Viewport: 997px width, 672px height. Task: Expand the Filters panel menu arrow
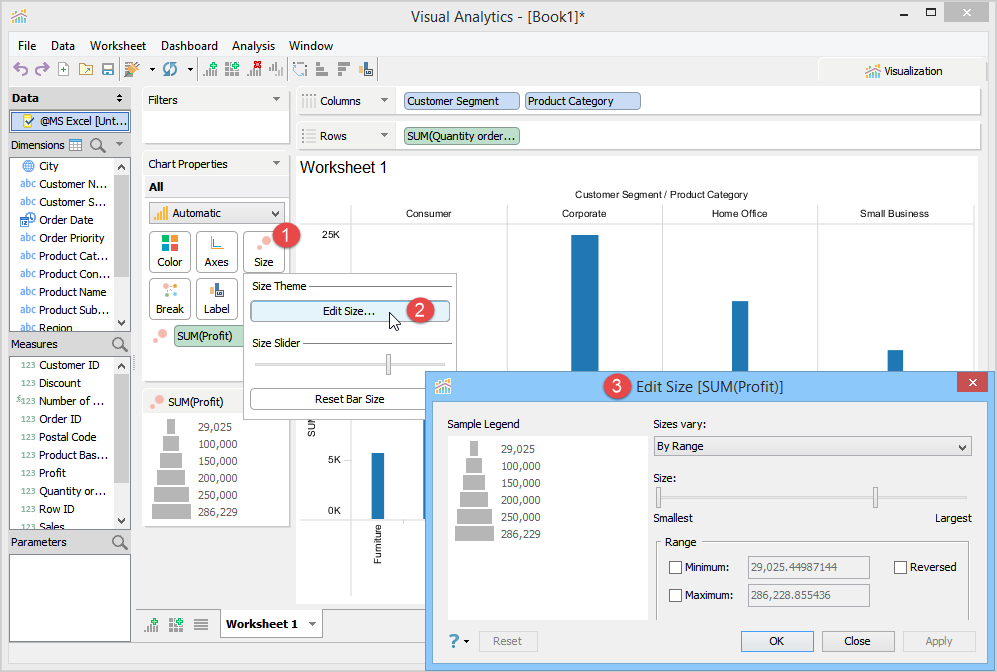pos(276,99)
